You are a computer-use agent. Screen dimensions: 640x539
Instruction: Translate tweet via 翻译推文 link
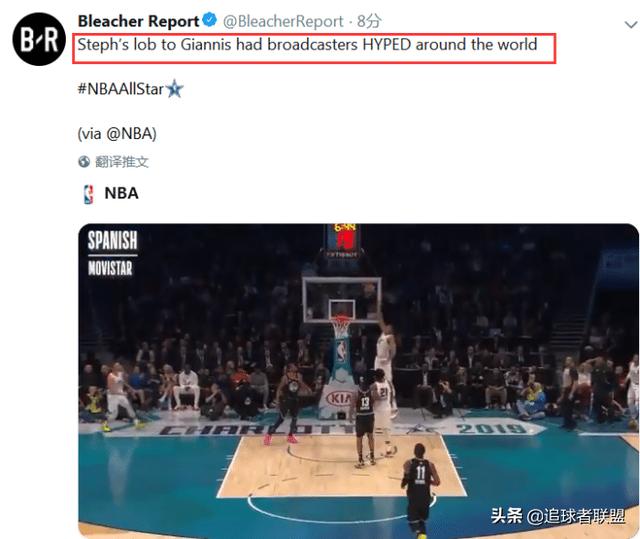122,162
